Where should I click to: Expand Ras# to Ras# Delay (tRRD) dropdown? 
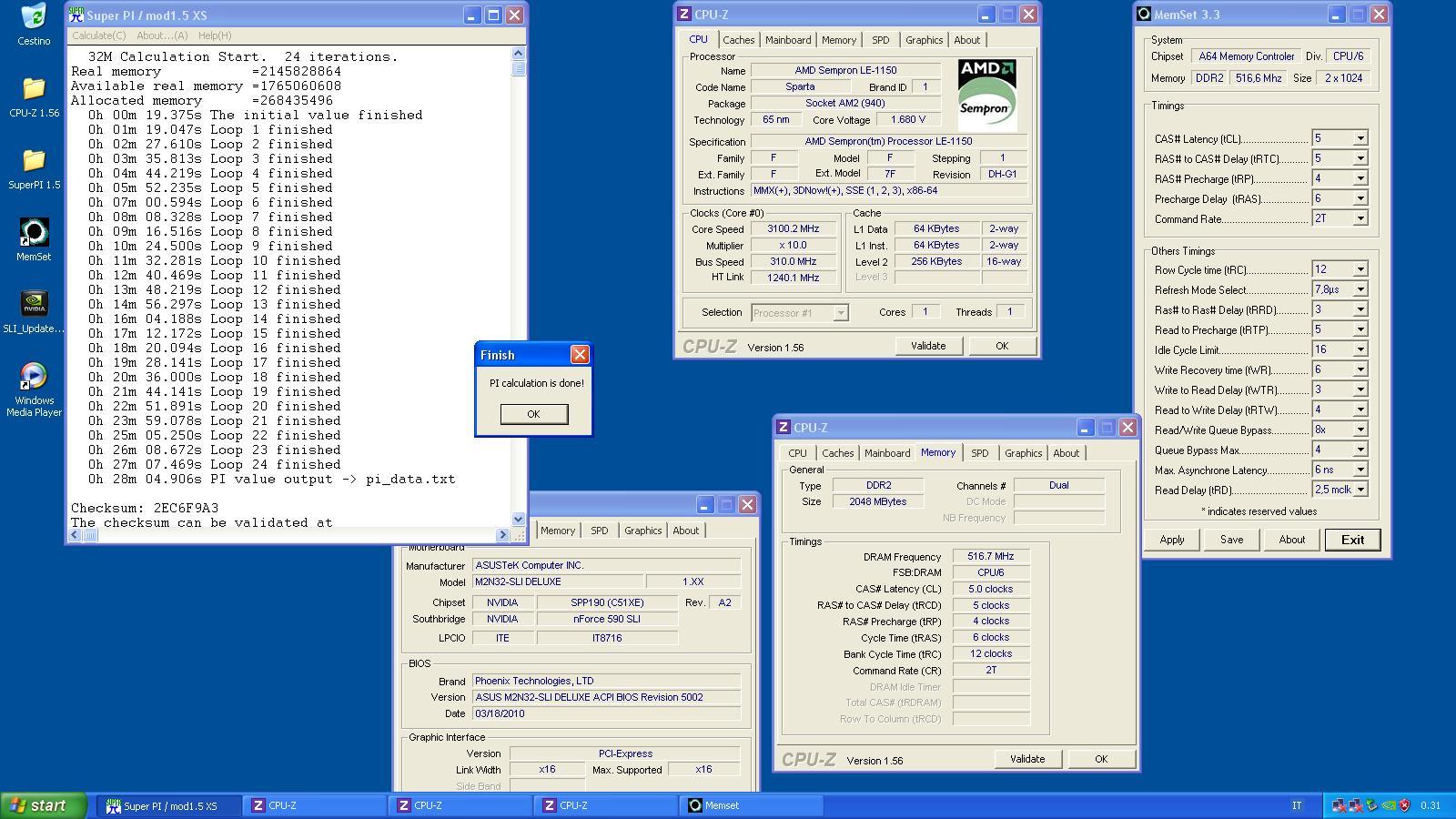tap(1360, 309)
